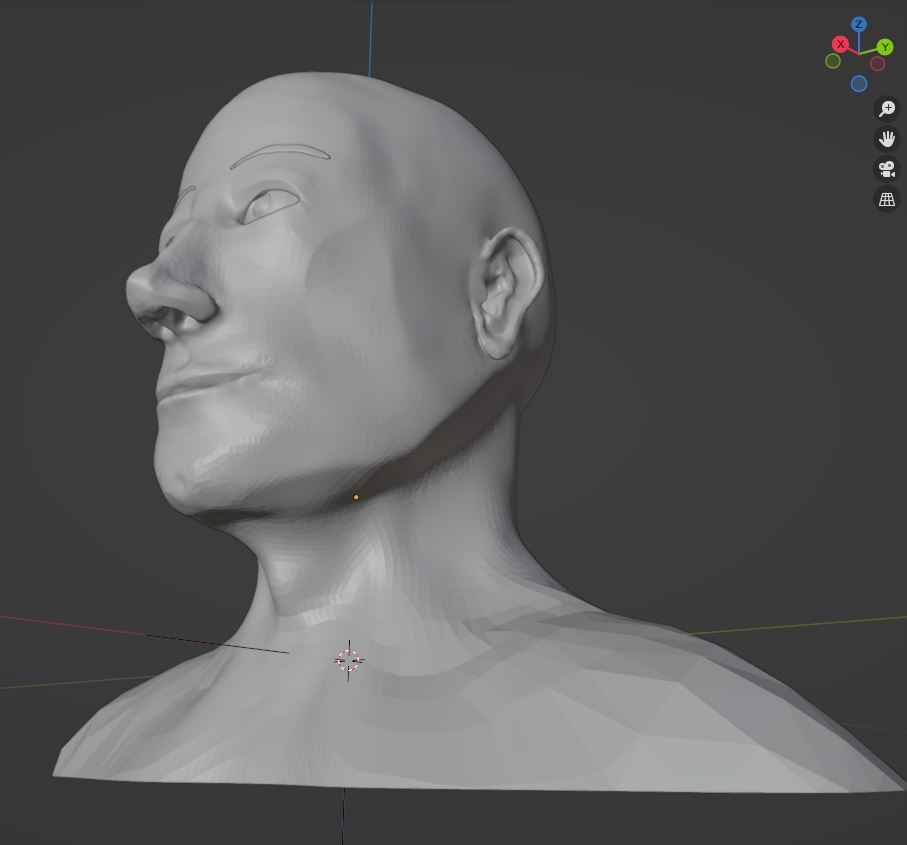Click the 3D cursor on the chest

(x=348, y=660)
